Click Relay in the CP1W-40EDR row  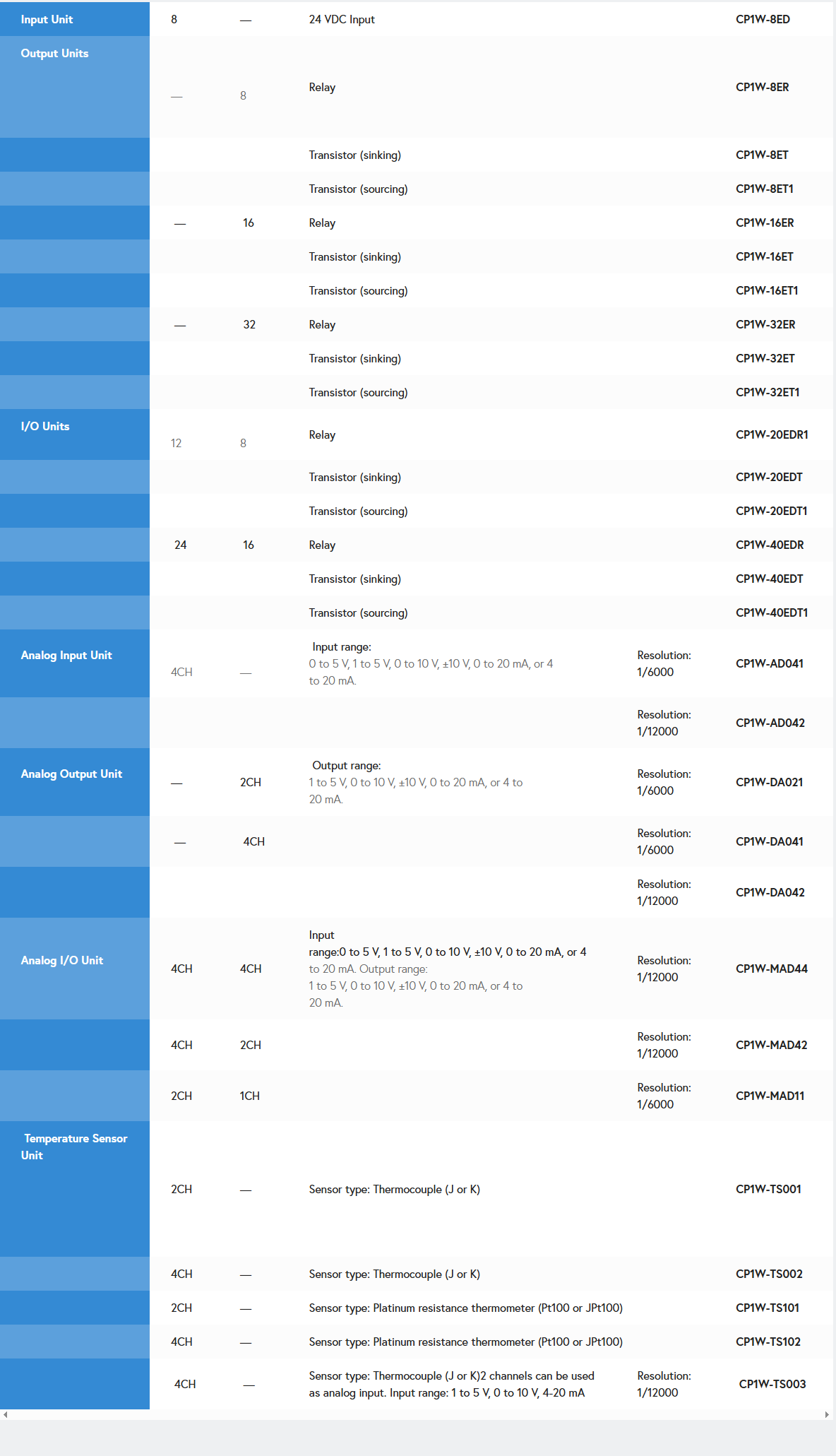click(322, 545)
